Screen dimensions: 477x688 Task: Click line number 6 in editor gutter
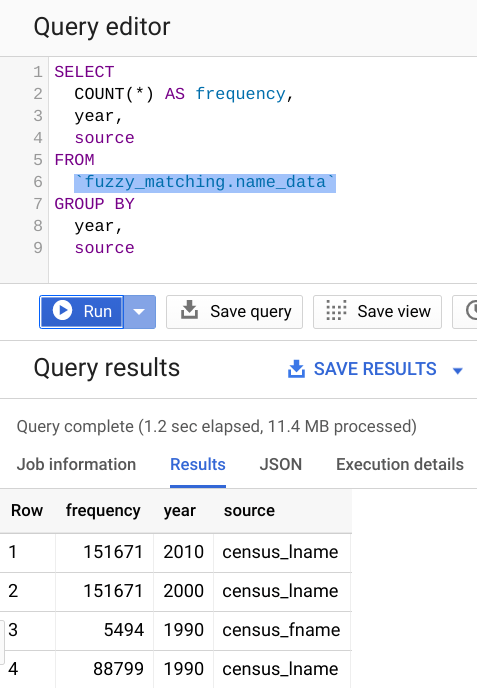(x=38, y=182)
